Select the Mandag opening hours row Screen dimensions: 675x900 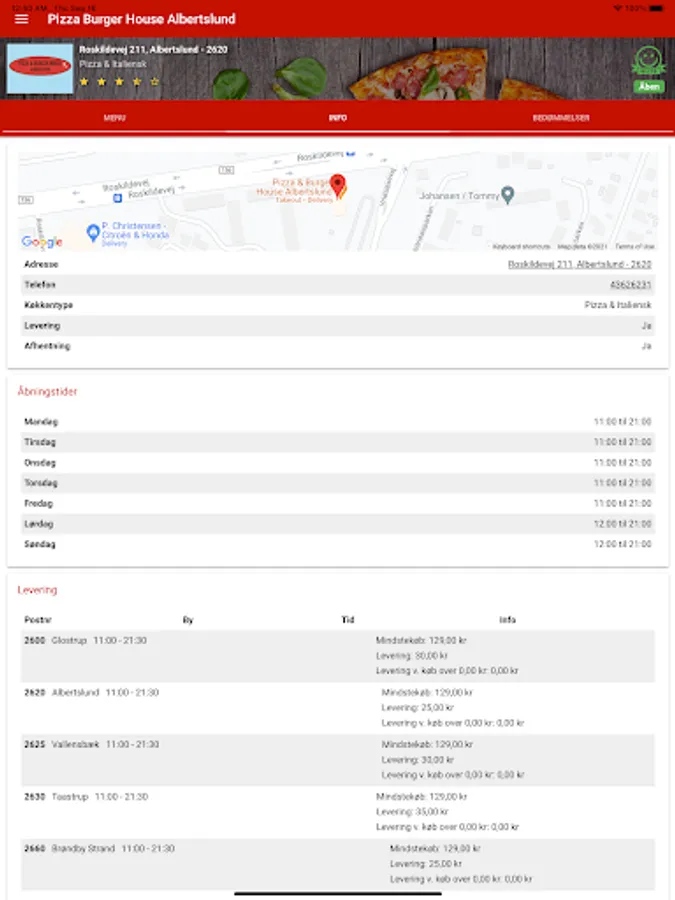coord(338,422)
